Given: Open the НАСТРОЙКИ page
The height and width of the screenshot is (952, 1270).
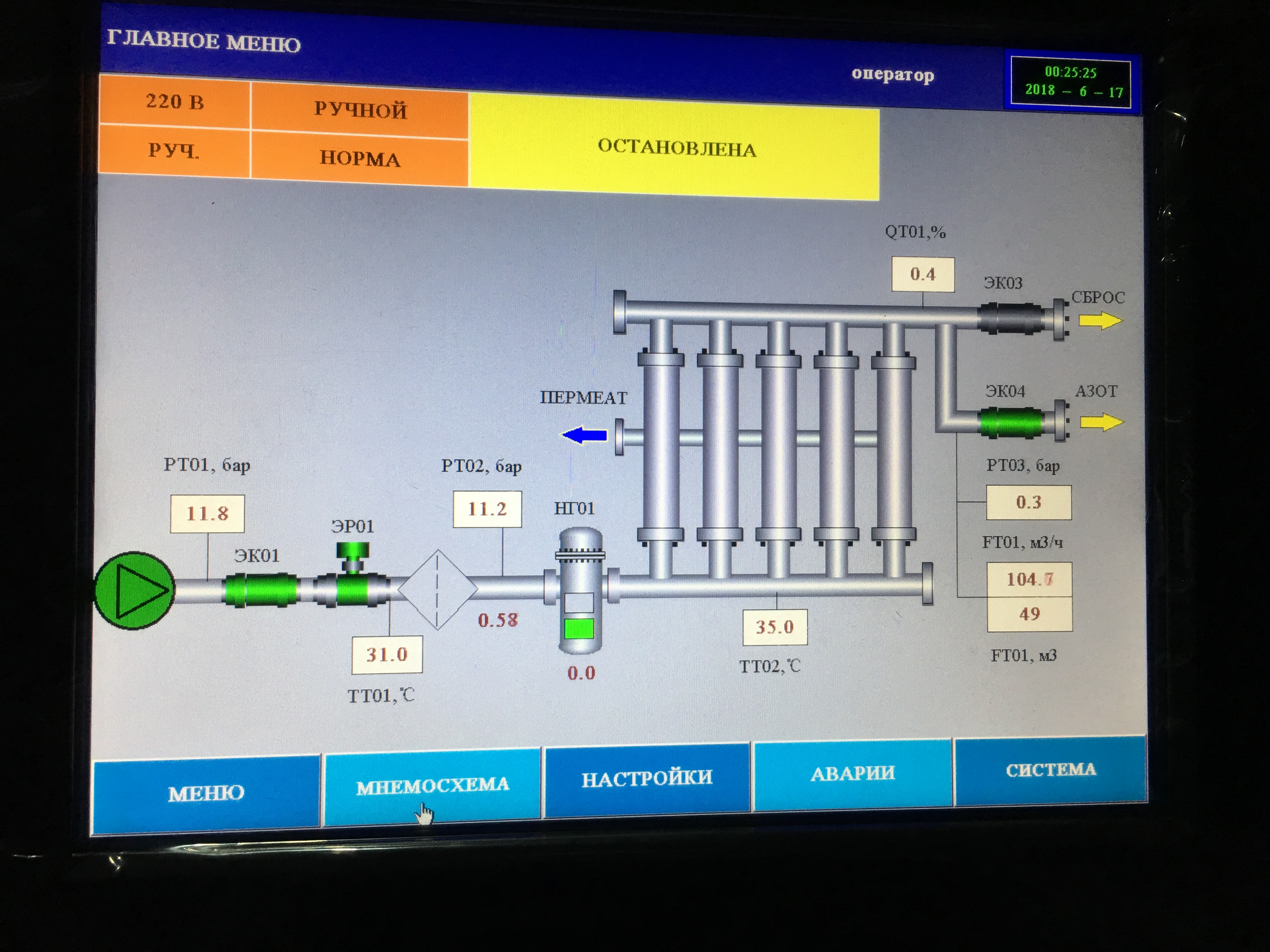Looking at the screenshot, I should (647, 778).
